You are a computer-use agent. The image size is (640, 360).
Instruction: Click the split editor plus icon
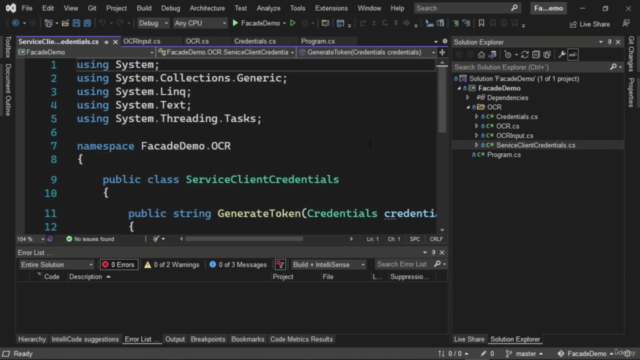(442, 52)
